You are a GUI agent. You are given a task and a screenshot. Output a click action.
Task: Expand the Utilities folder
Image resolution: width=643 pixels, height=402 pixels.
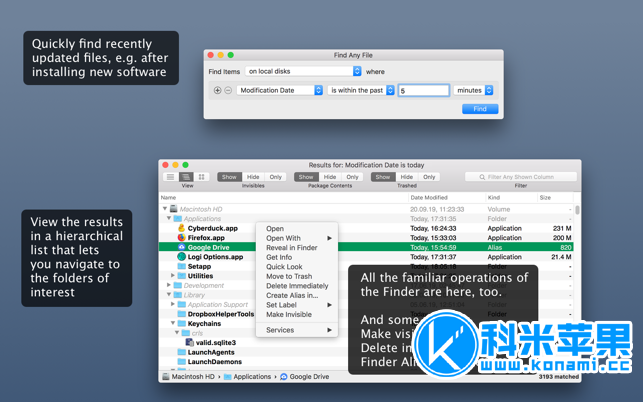pyautogui.click(x=173, y=276)
